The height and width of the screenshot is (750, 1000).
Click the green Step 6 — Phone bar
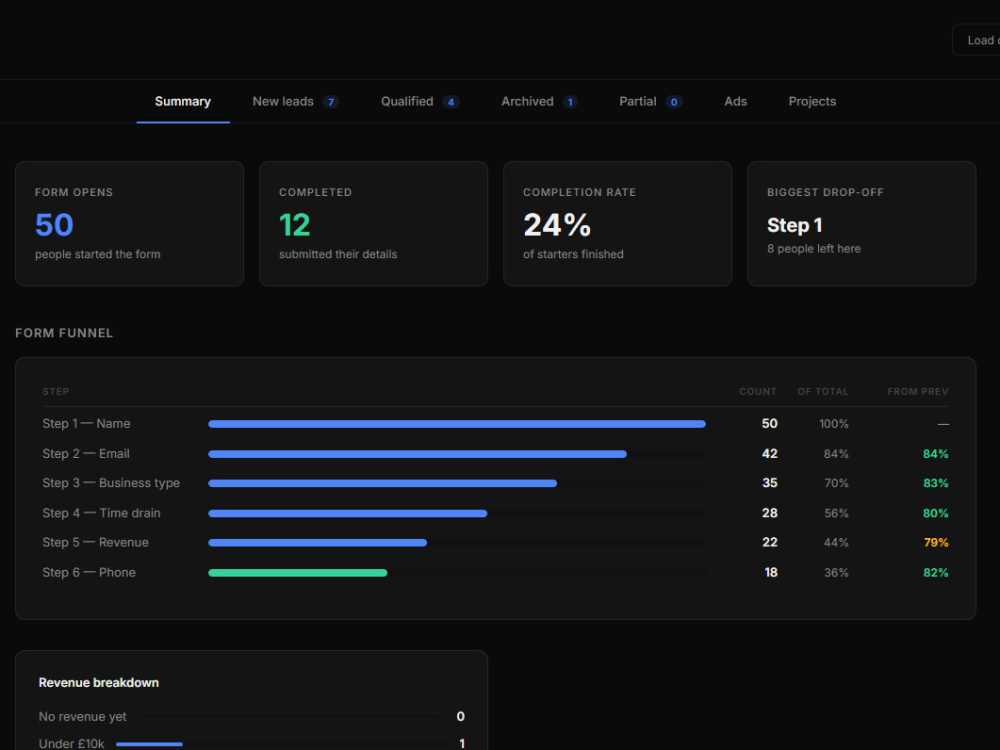[x=298, y=573]
